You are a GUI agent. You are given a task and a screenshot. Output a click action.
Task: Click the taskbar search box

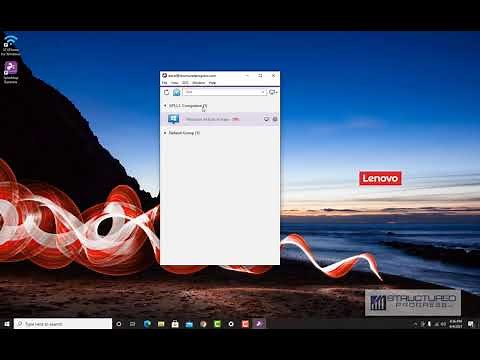[x=63, y=324]
